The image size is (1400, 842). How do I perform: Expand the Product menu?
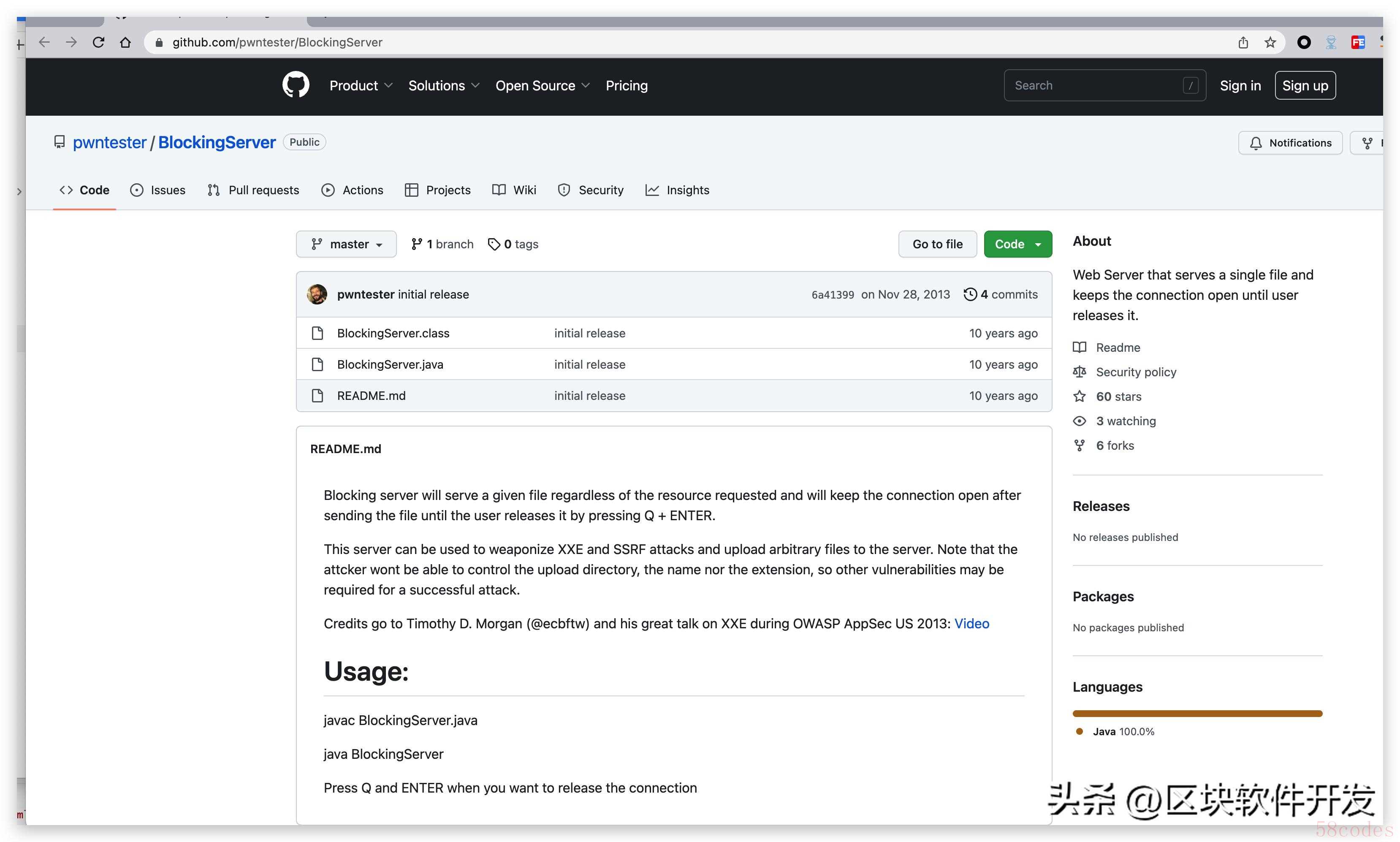click(361, 86)
